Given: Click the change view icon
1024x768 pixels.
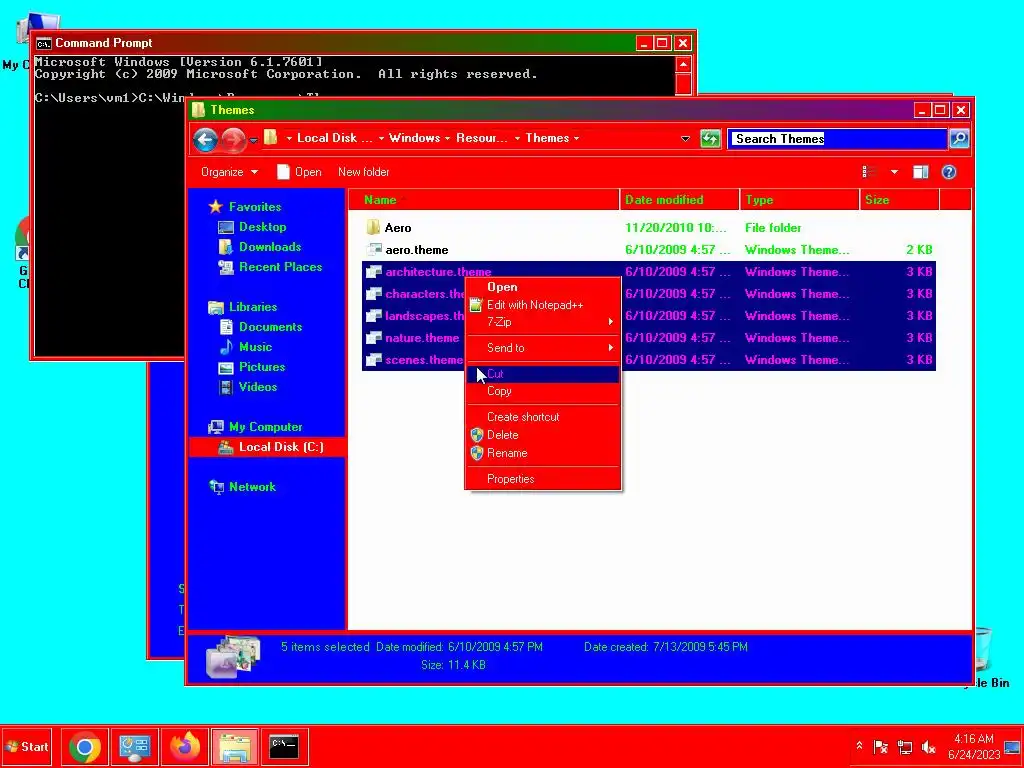Looking at the screenshot, I should (x=869, y=172).
